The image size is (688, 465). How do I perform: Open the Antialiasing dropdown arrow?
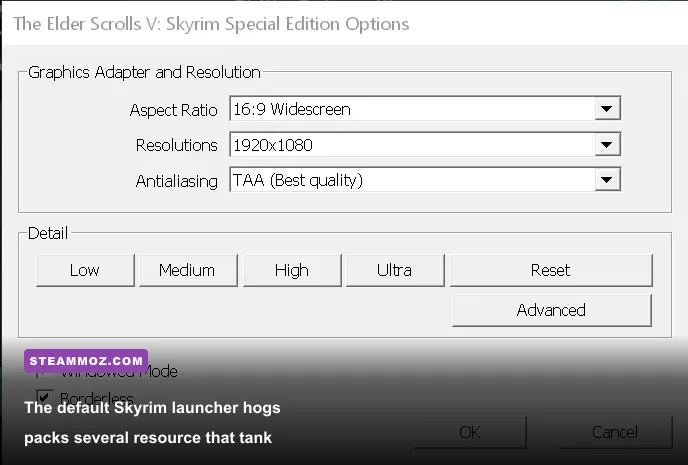click(607, 179)
